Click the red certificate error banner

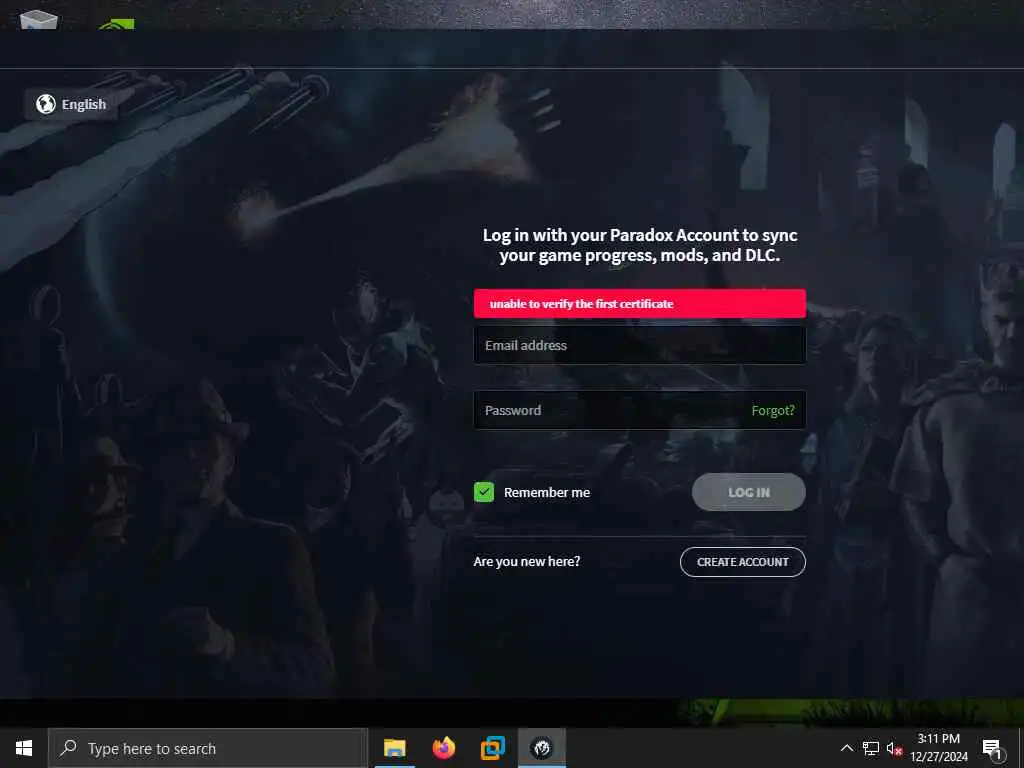pyautogui.click(x=639, y=304)
